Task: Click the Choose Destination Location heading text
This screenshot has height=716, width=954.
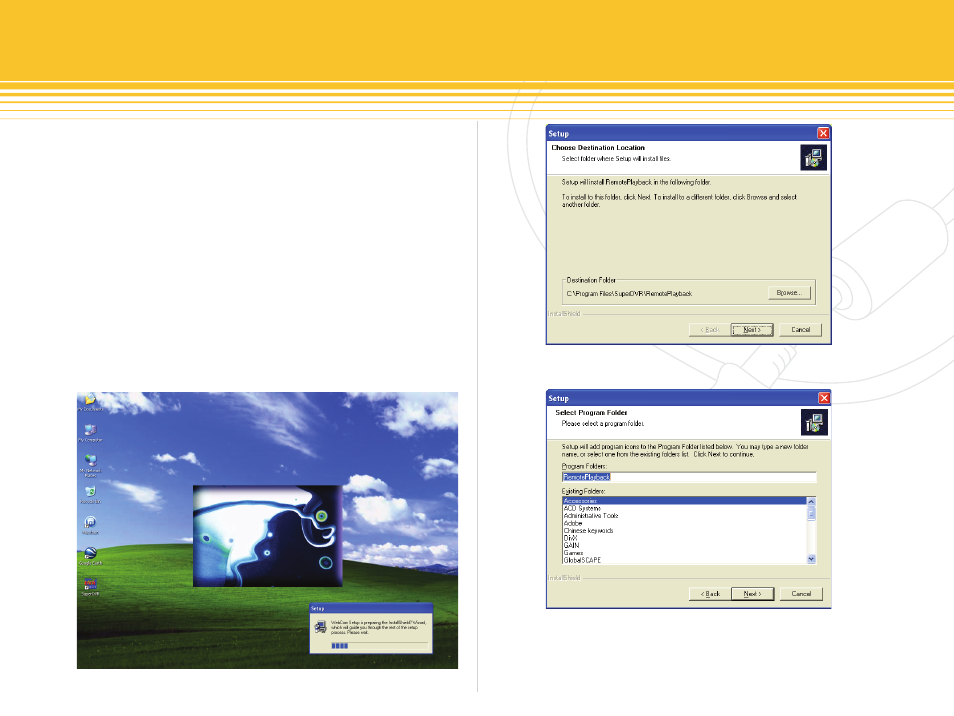Action: 598,147
